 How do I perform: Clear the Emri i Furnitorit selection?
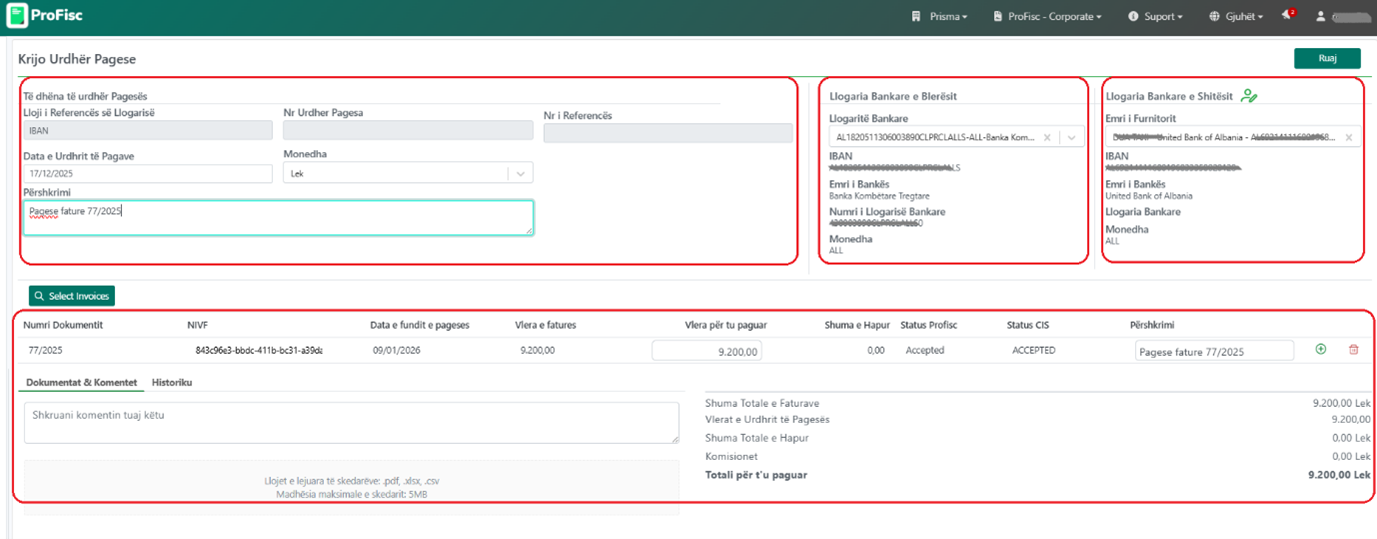(x=1348, y=138)
